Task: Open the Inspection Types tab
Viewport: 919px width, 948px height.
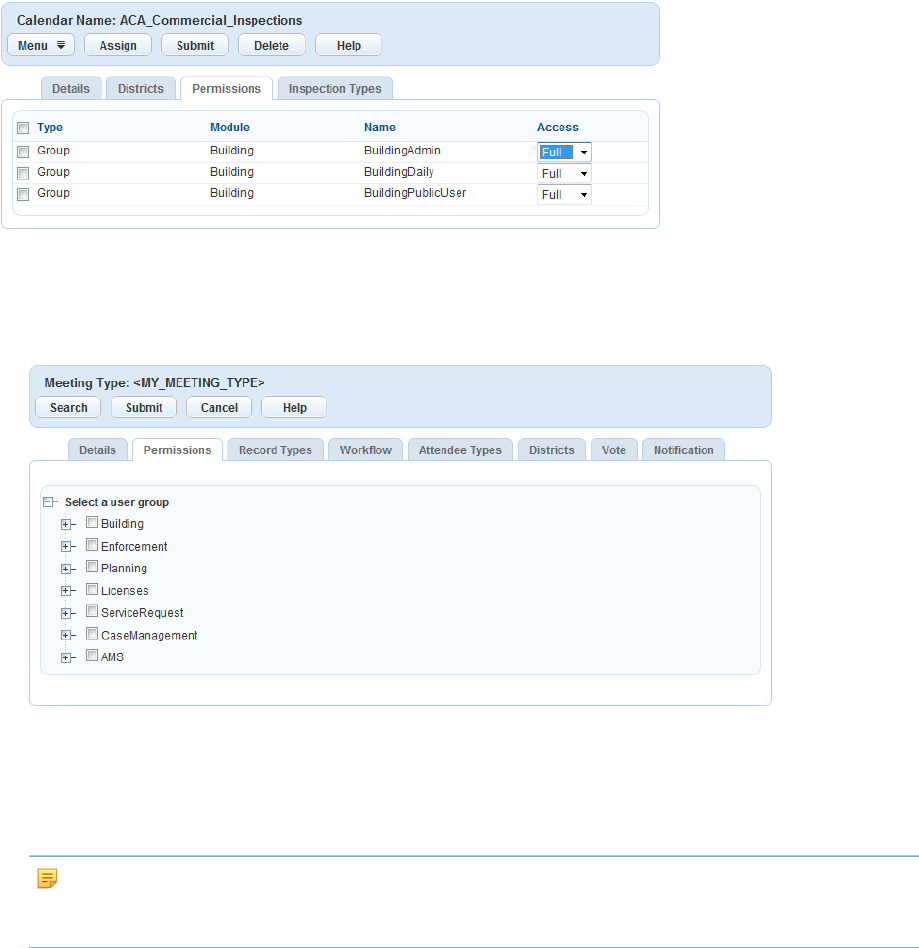Action: (x=335, y=89)
